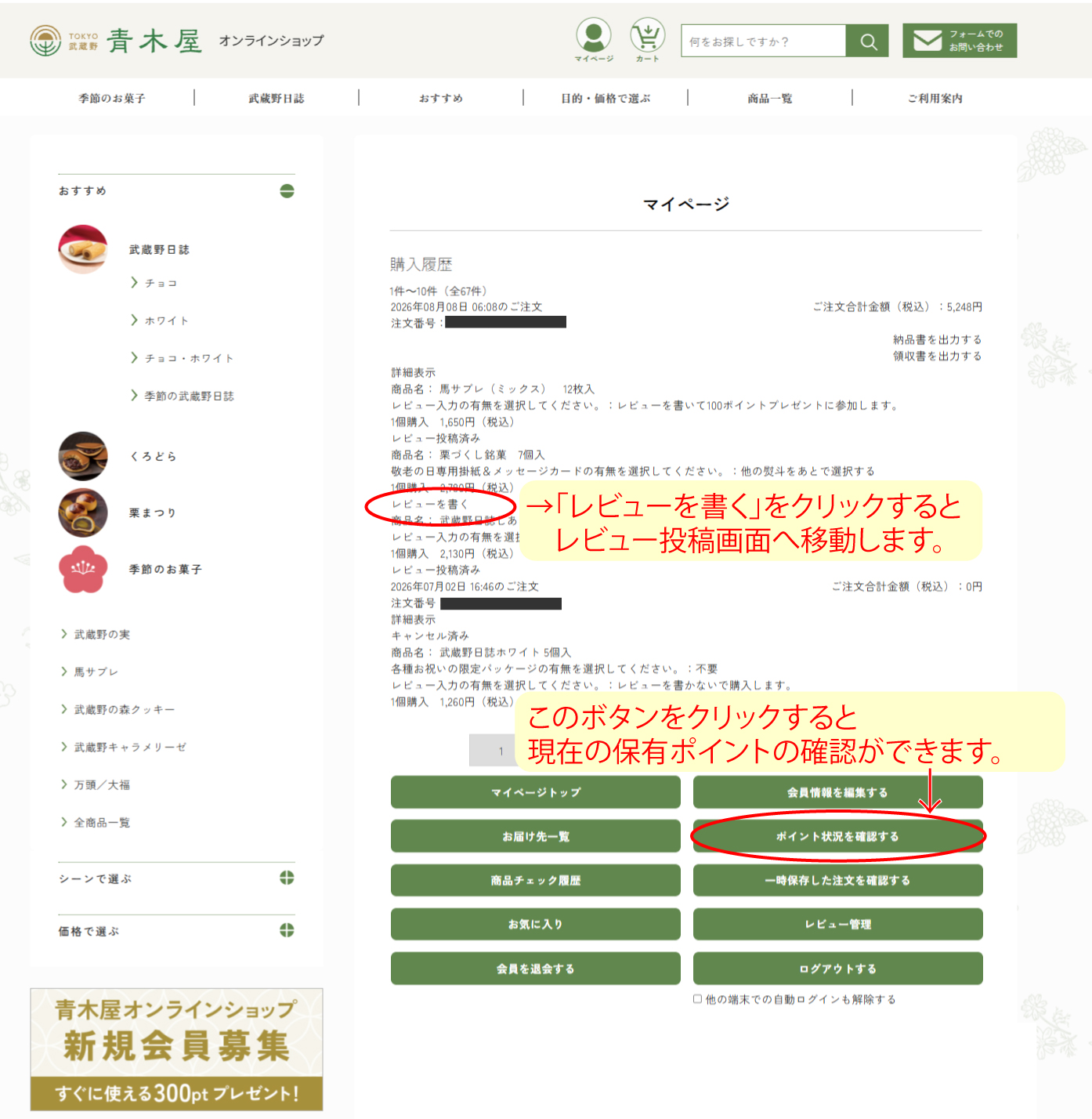Expand the シーンで選ぶ sidebar section
The width and height of the screenshot is (1092, 1119).
click(287, 878)
